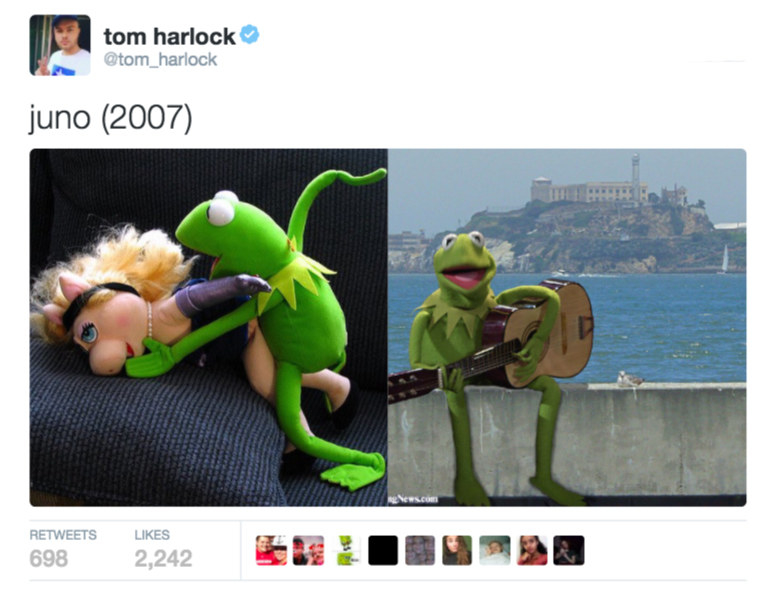The width and height of the screenshot is (767, 591).
Task: Select the tweet text juno (2007)
Action: pyautogui.click(x=111, y=117)
